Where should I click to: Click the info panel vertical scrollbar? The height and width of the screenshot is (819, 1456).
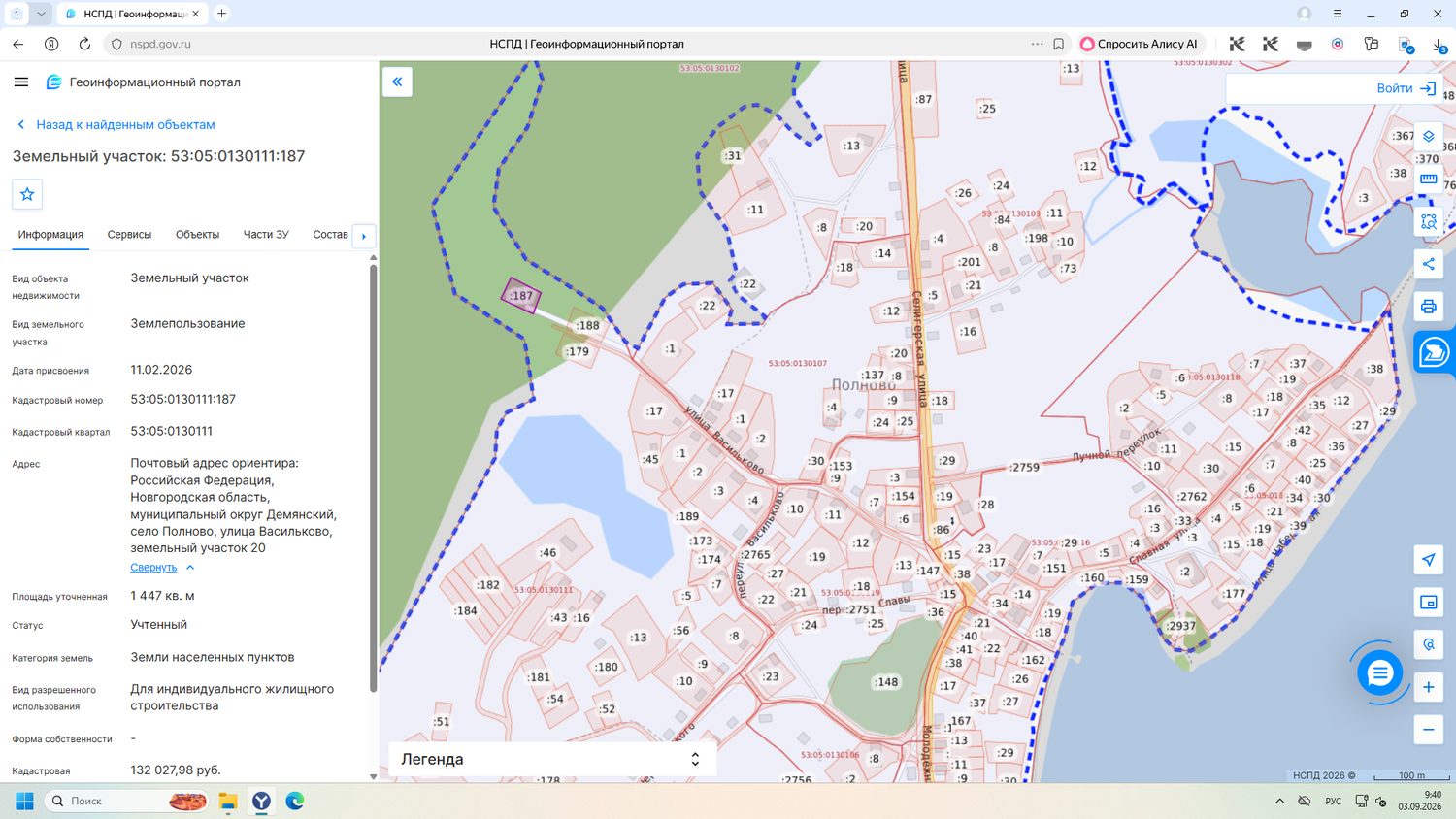point(373,477)
